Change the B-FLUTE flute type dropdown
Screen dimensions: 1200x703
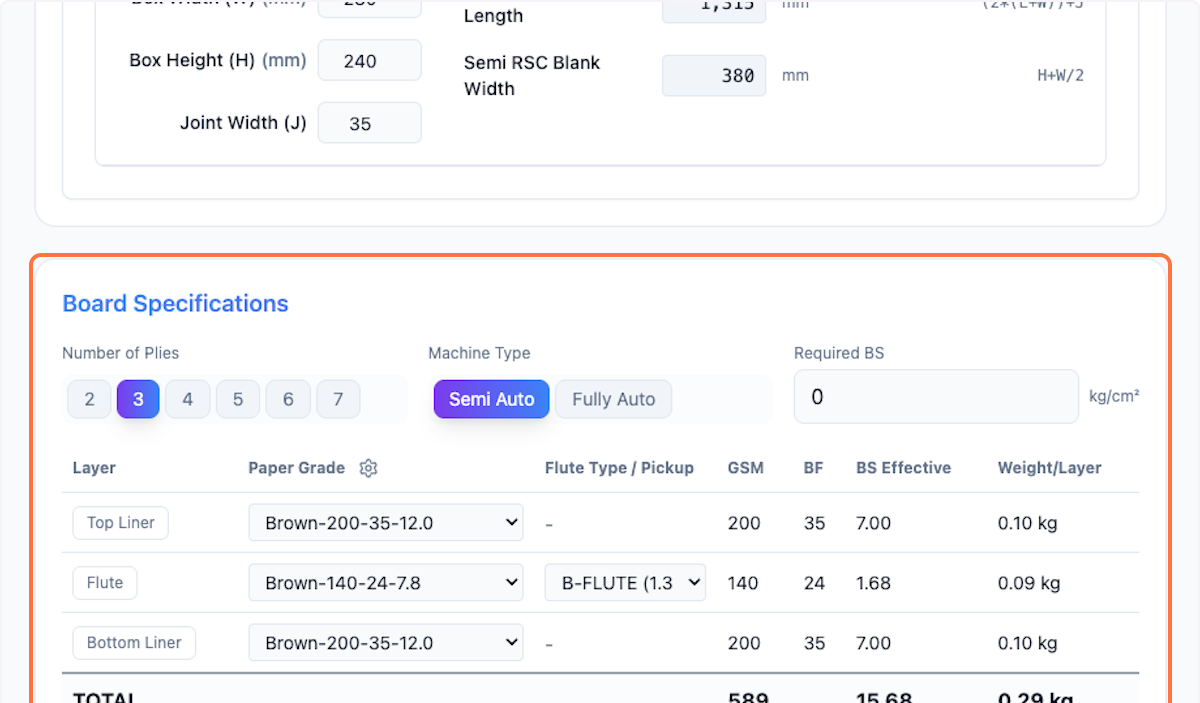click(625, 582)
